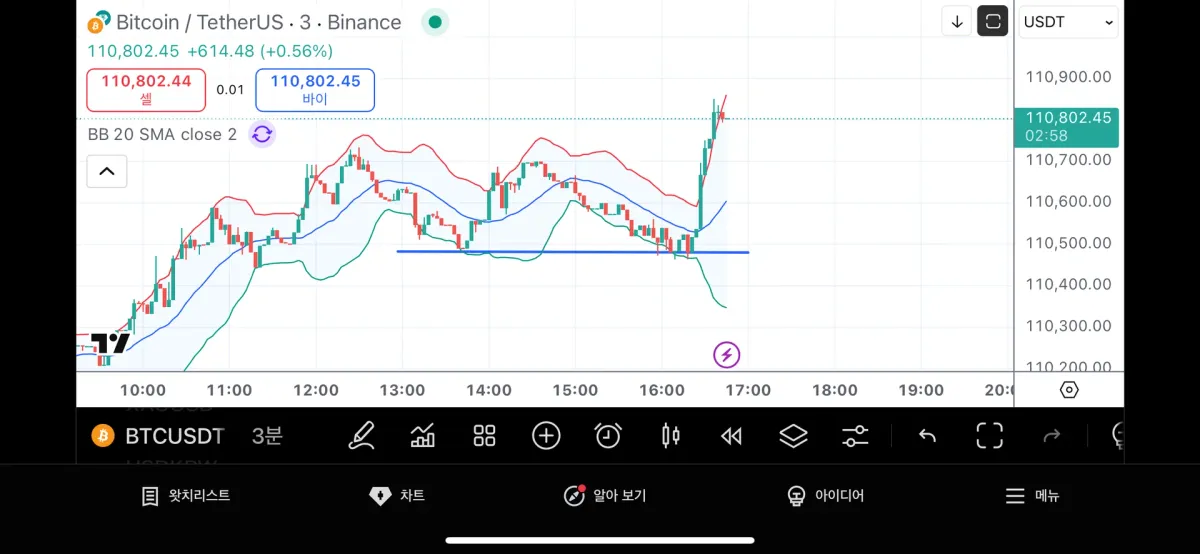Select the drawing pen tool
1200x554 pixels.
point(361,435)
